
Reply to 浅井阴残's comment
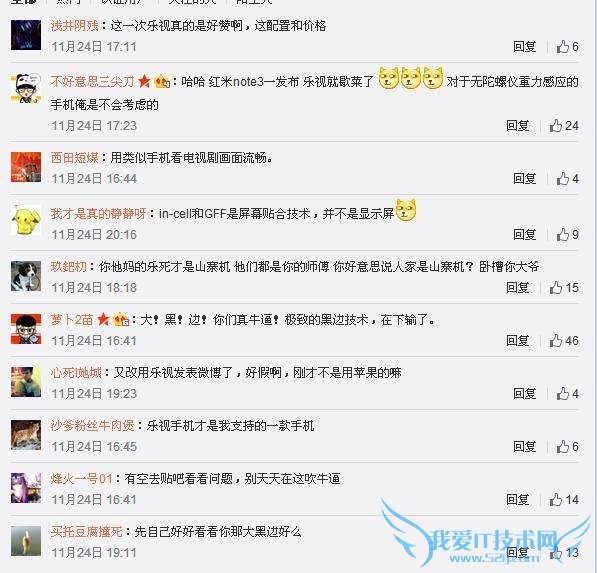[x=524, y=47]
